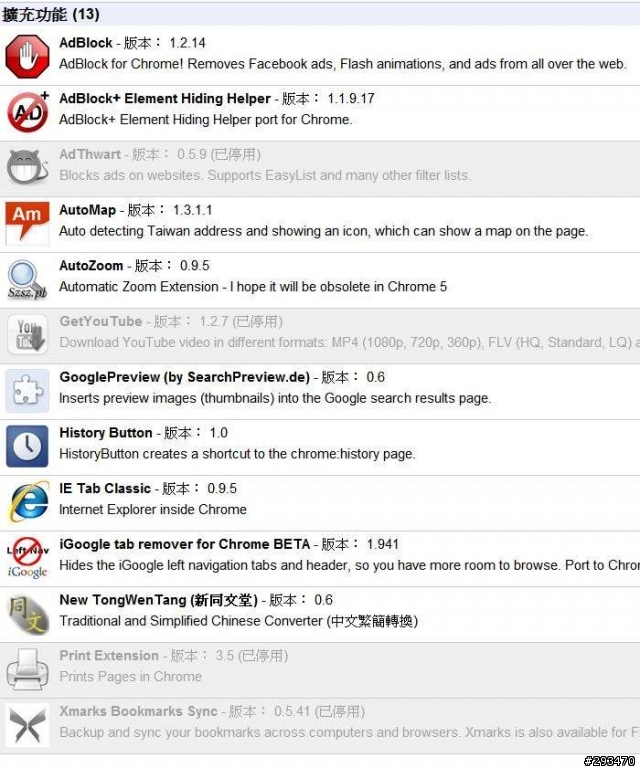Click the Xmarks Bookmarks Sync title
Screen dimensions: 640x769
tap(138, 711)
